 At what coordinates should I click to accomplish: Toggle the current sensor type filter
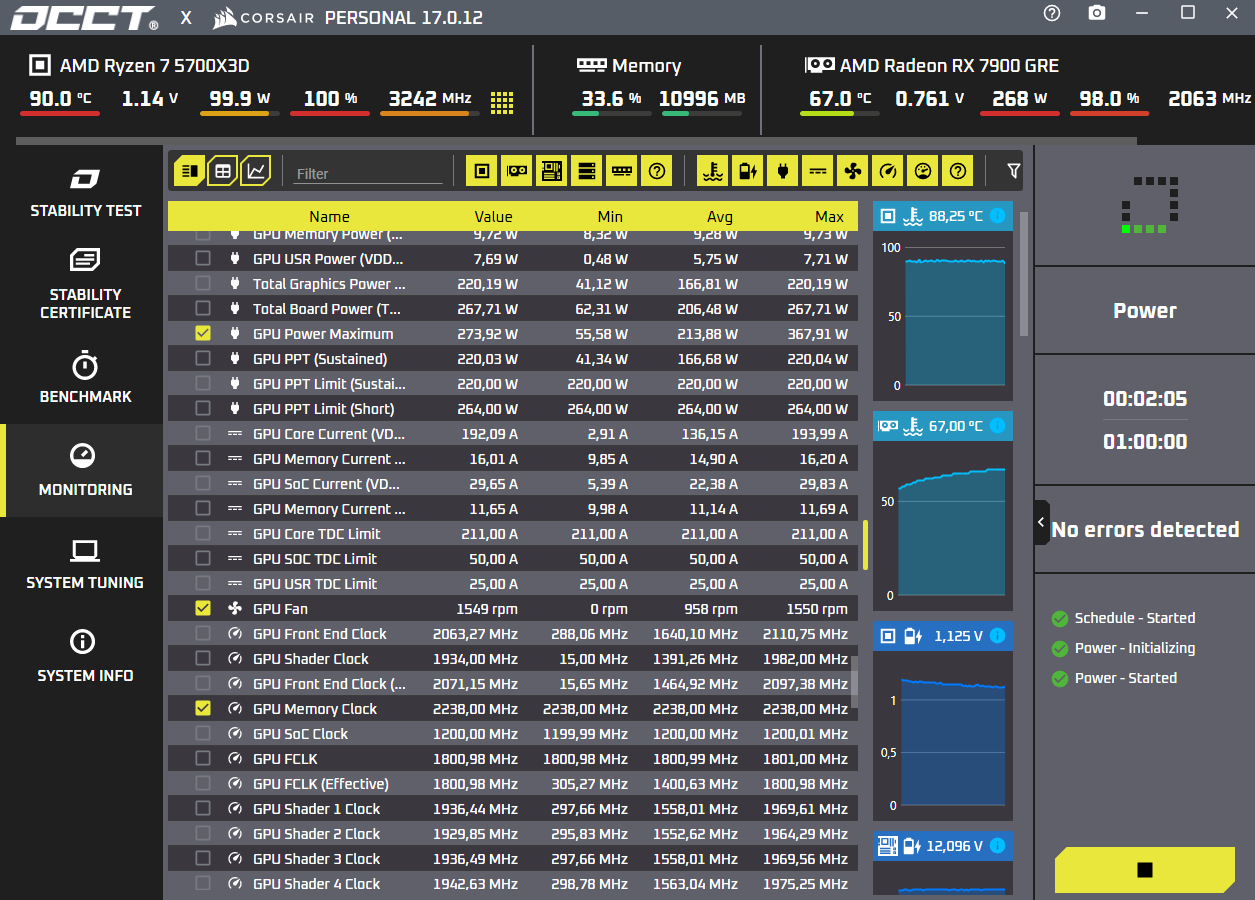(818, 171)
